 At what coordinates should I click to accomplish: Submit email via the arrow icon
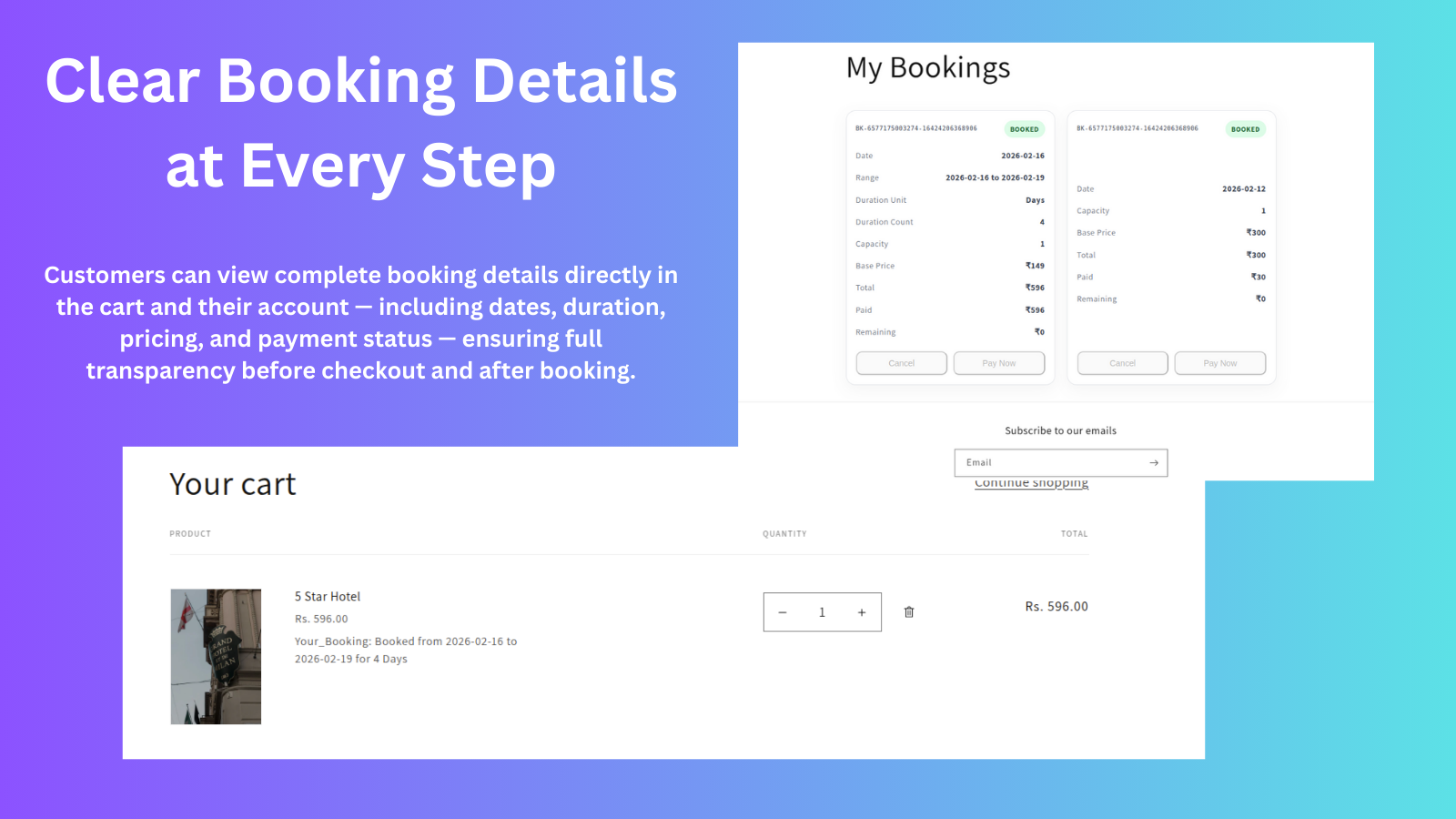tap(1153, 462)
